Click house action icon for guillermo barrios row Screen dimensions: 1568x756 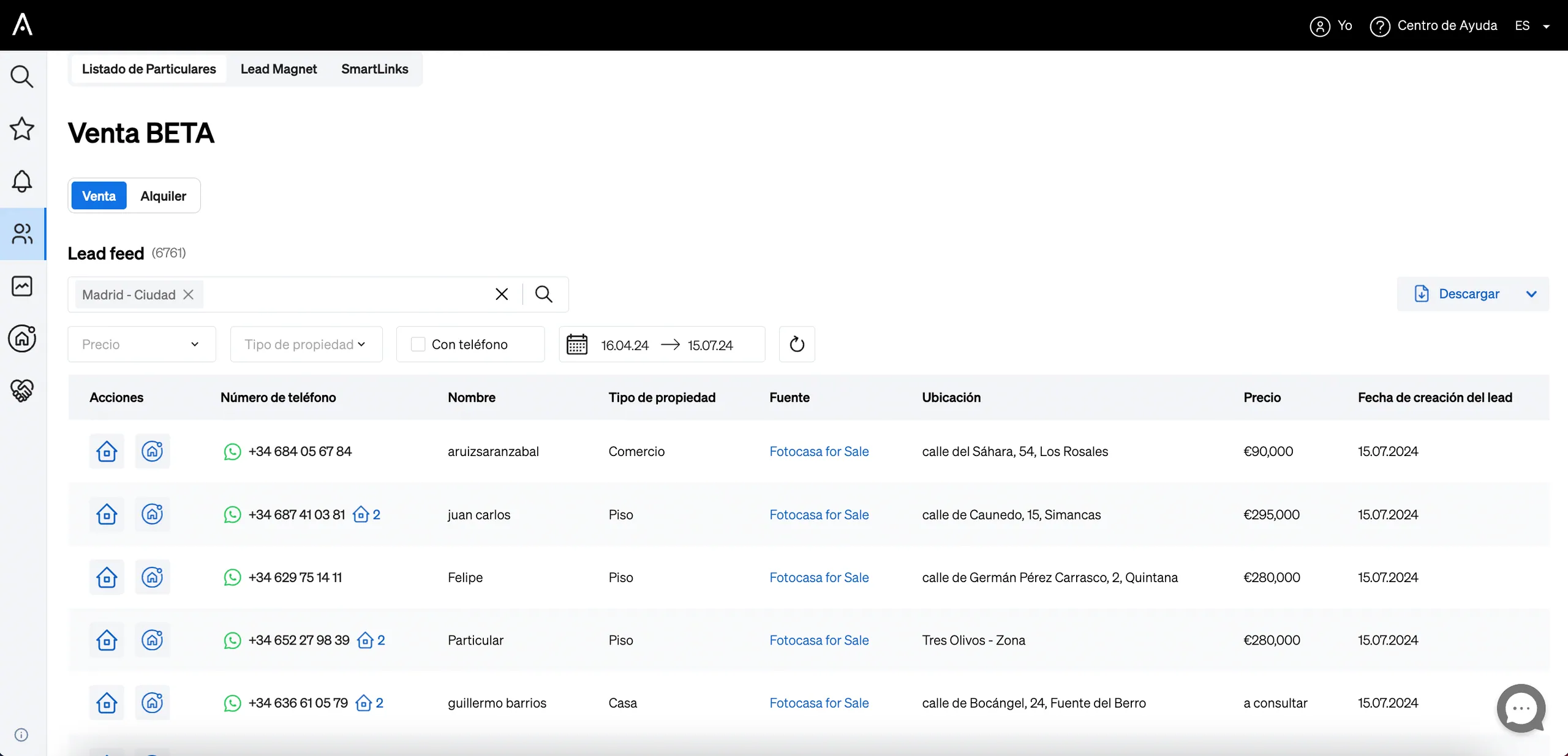[x=107, y=703]
